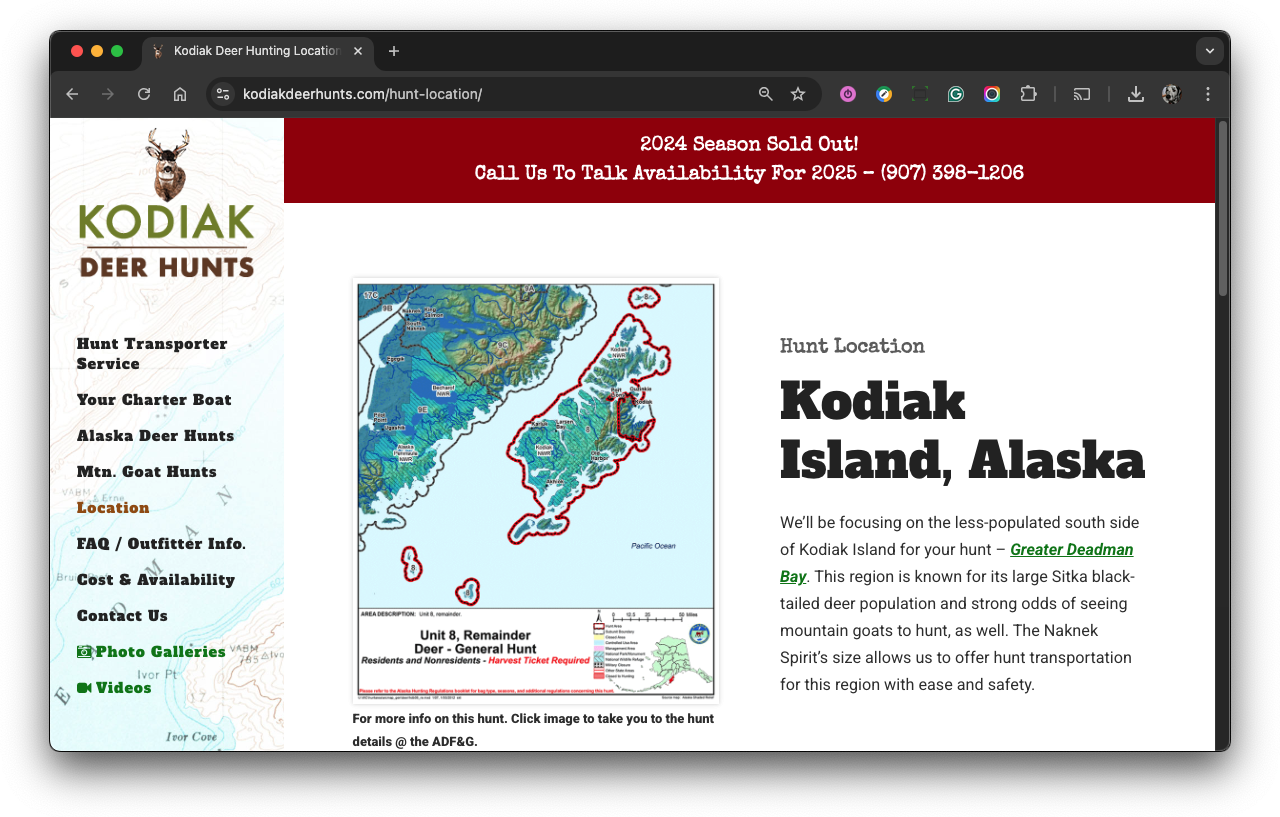Image resolution: width=1280 pixels, height=817 pixels.
Task: Expand the tab search dropdown arrow
Action: 1210,51
